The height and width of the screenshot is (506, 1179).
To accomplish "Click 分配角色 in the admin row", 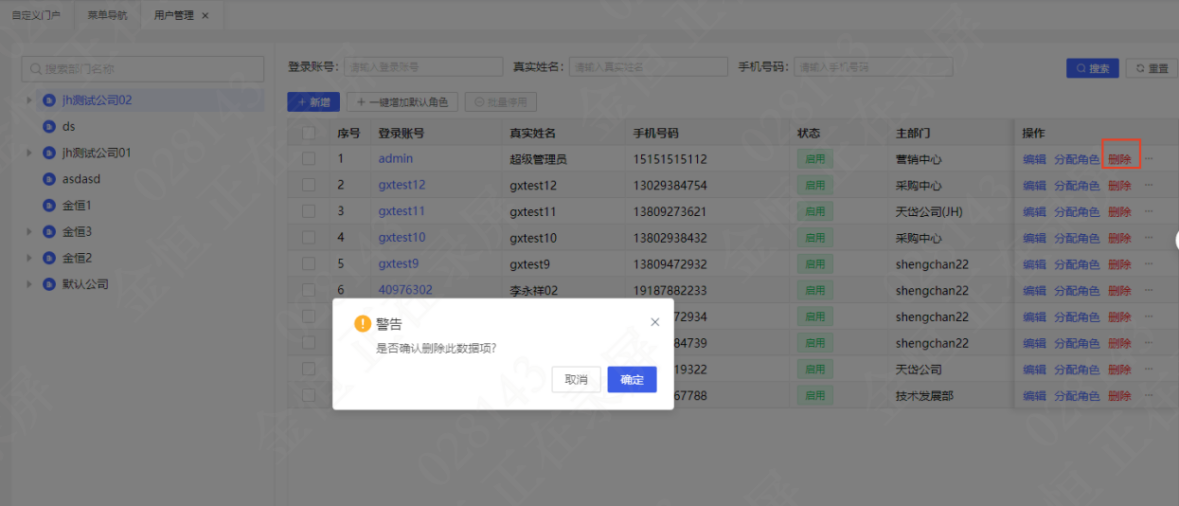I will click(1077, 159).
